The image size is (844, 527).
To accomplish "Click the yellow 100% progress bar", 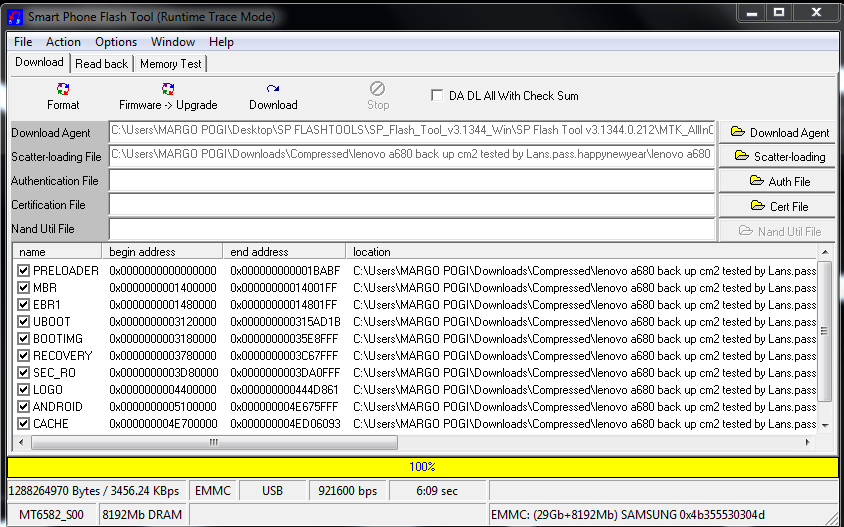I will [423, 467].
